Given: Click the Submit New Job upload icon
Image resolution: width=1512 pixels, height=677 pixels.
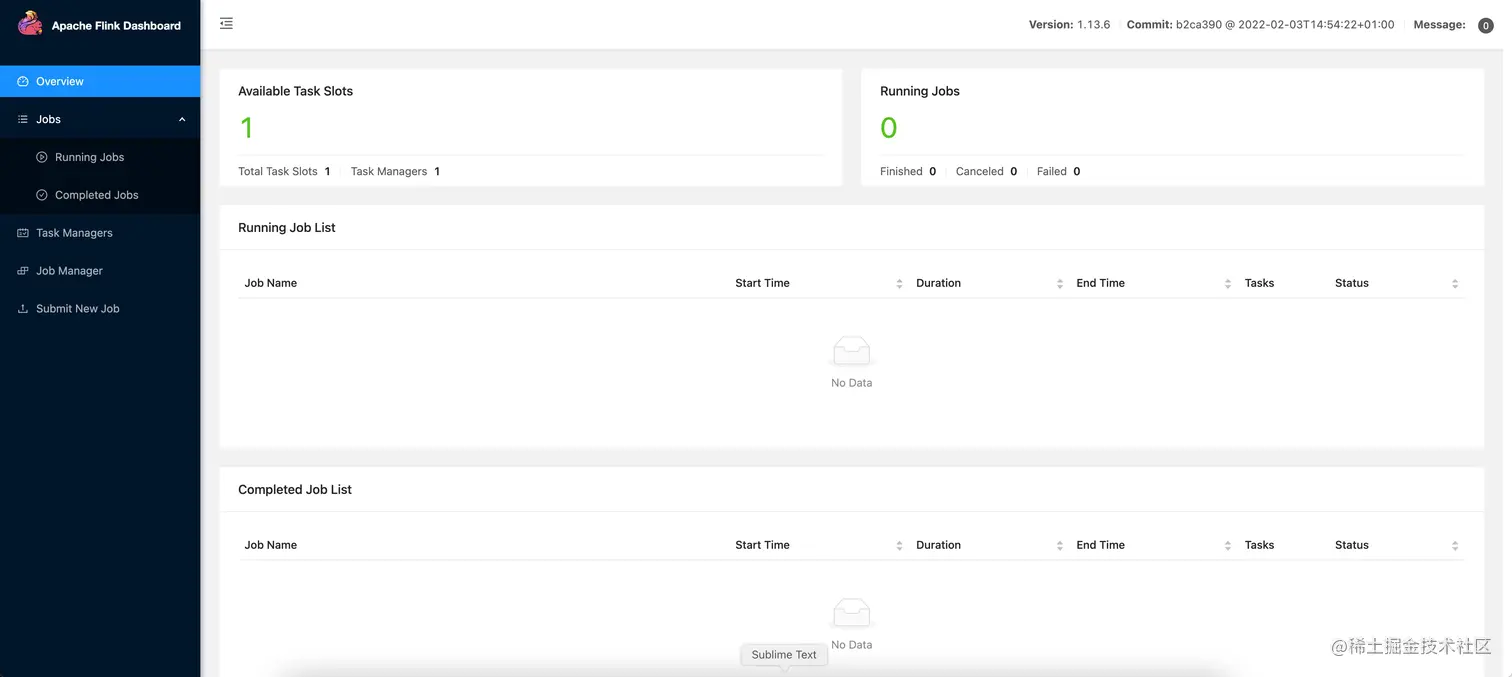Looking at the screenshot, I should click(23, 309).
